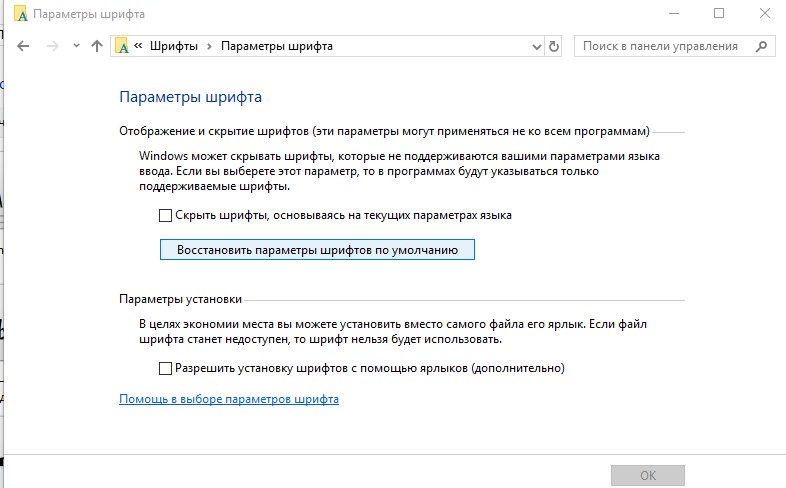Enable Скрыть шрифты checkbox

165,215
